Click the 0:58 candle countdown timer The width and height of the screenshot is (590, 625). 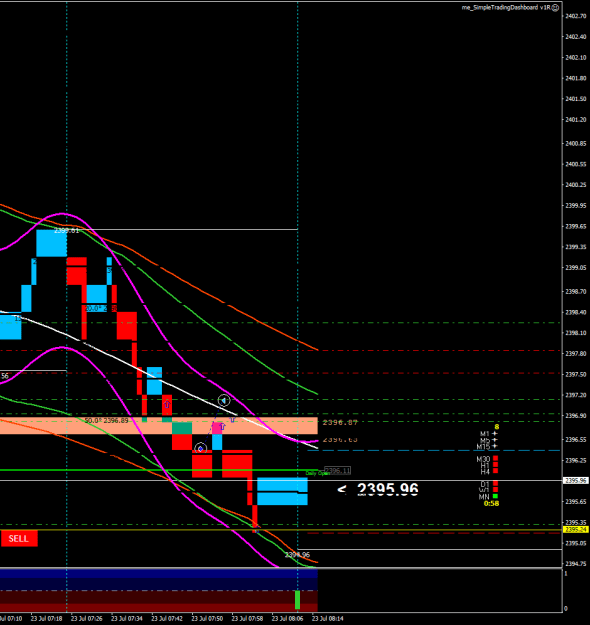[x=491, y=503]
